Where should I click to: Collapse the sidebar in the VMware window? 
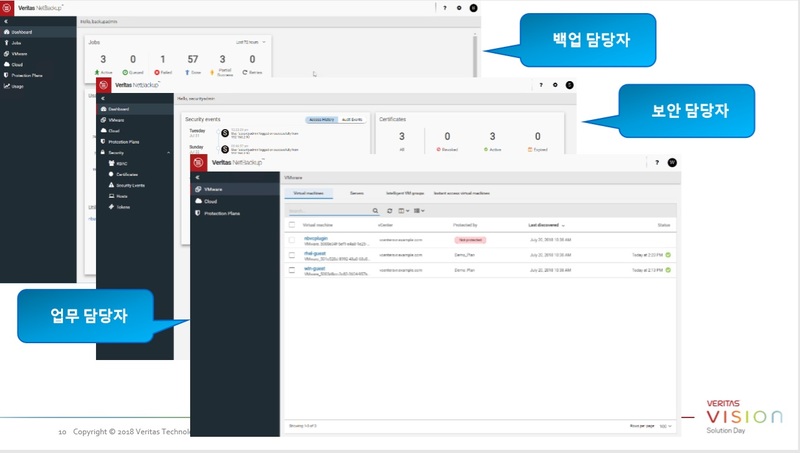tap(197, 178)
